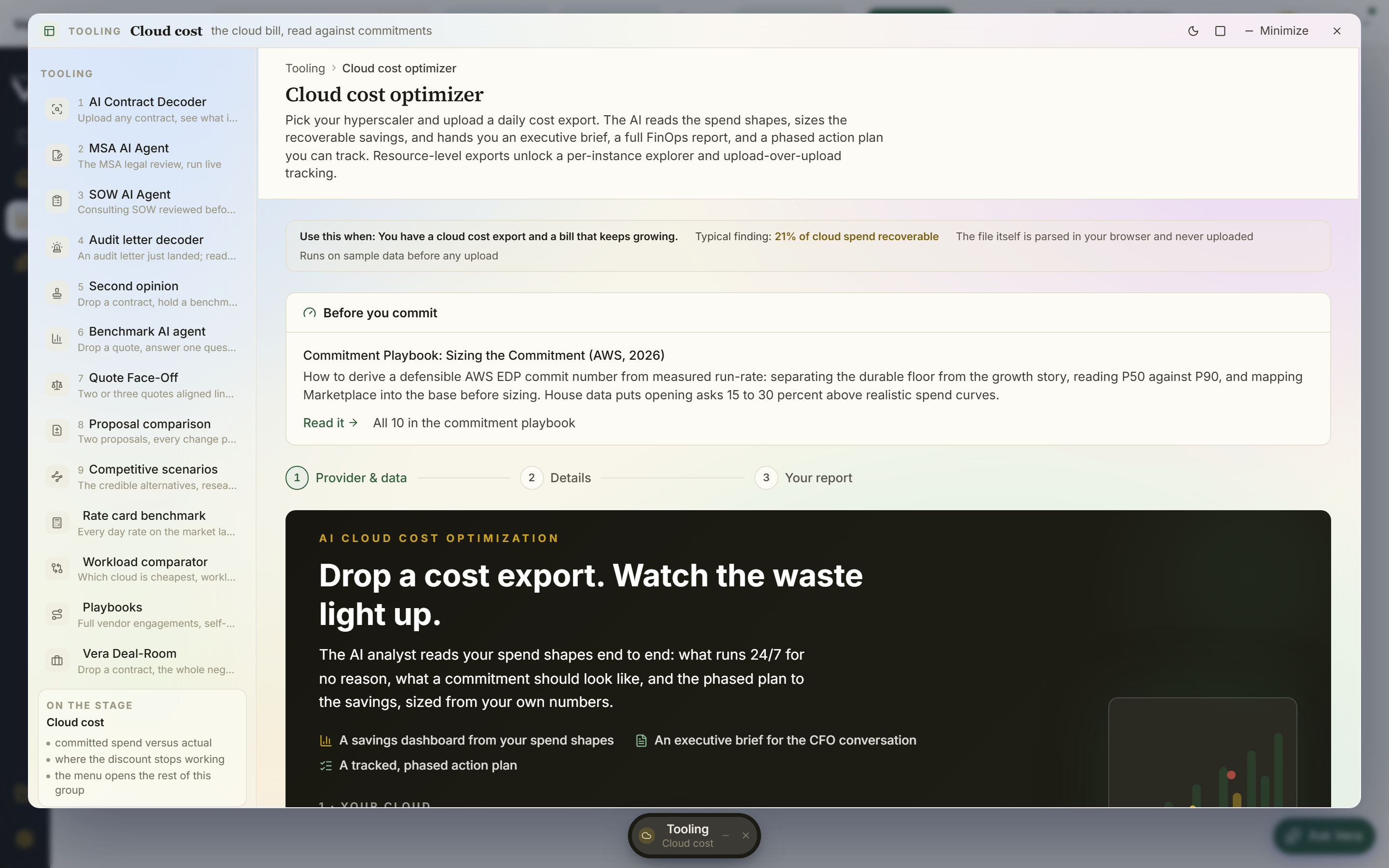Image resolution: width=1389 pixels, height=868 pixels.
Task: Open Vera Deal-Room tool
Action: 142,661
